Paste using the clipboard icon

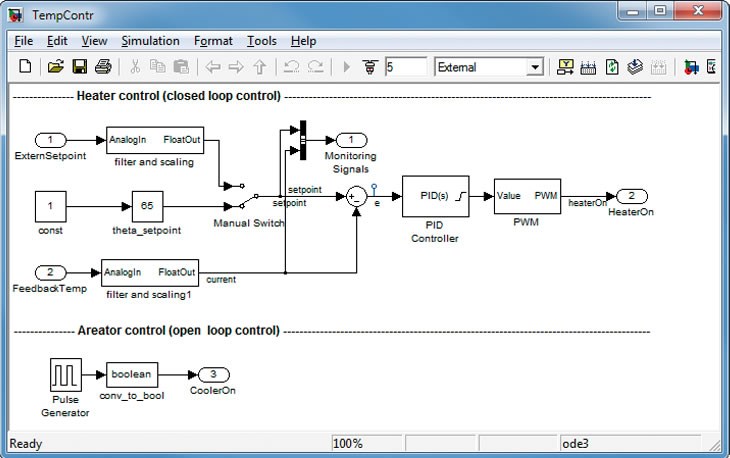point(181,67)
